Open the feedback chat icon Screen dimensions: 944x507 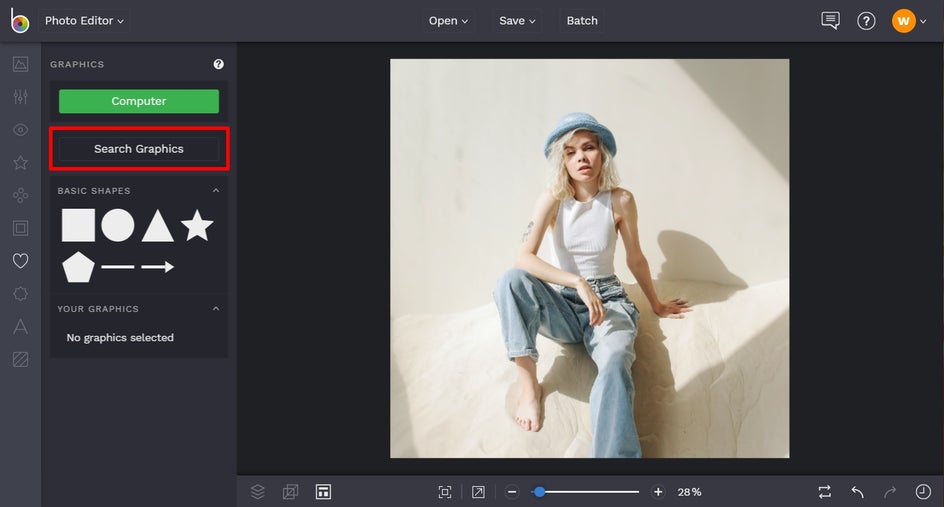click(830, 21)
